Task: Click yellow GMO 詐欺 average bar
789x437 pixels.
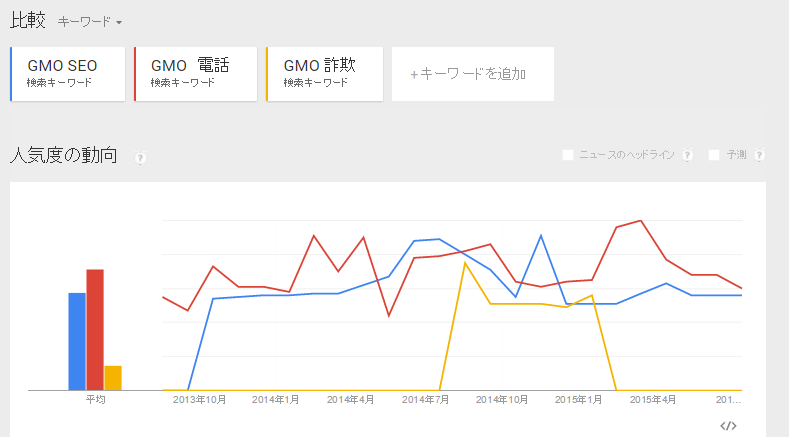Action: coord(113,378)
